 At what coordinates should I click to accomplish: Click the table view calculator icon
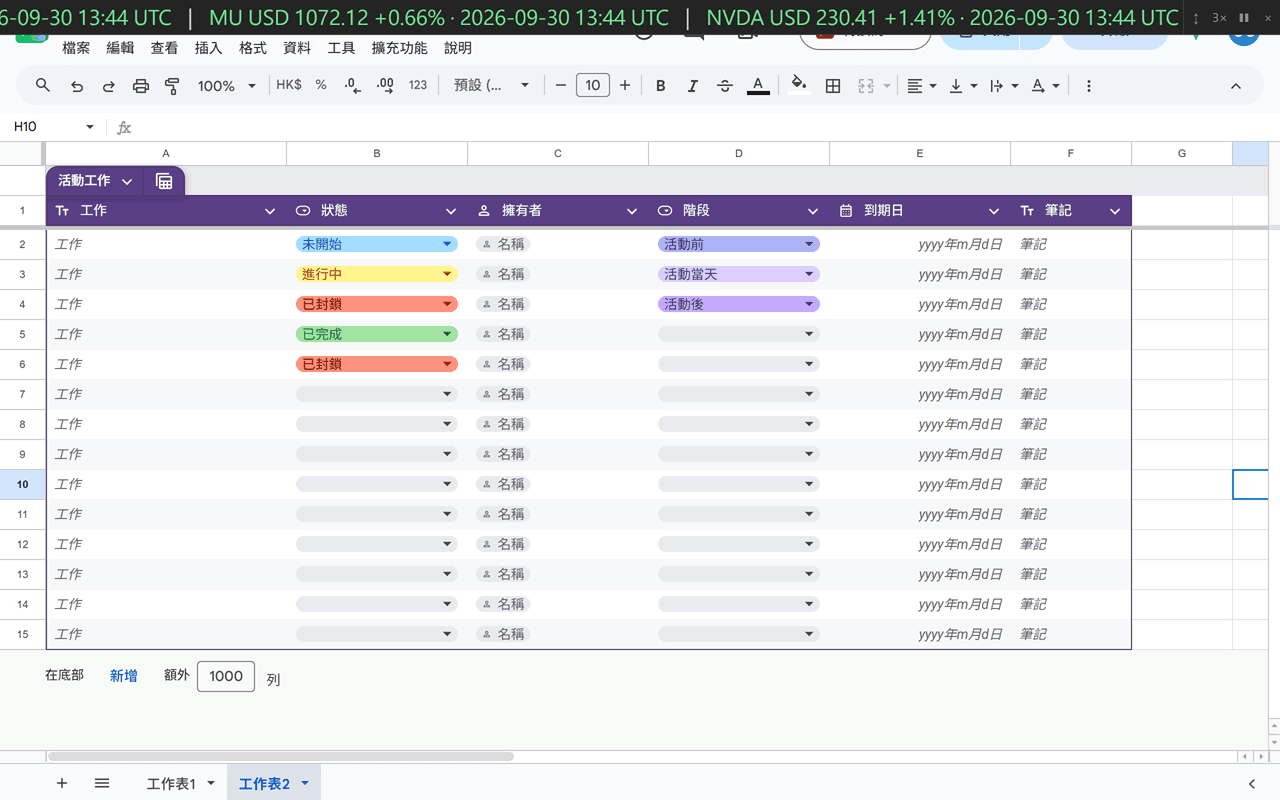click(164, 181)
